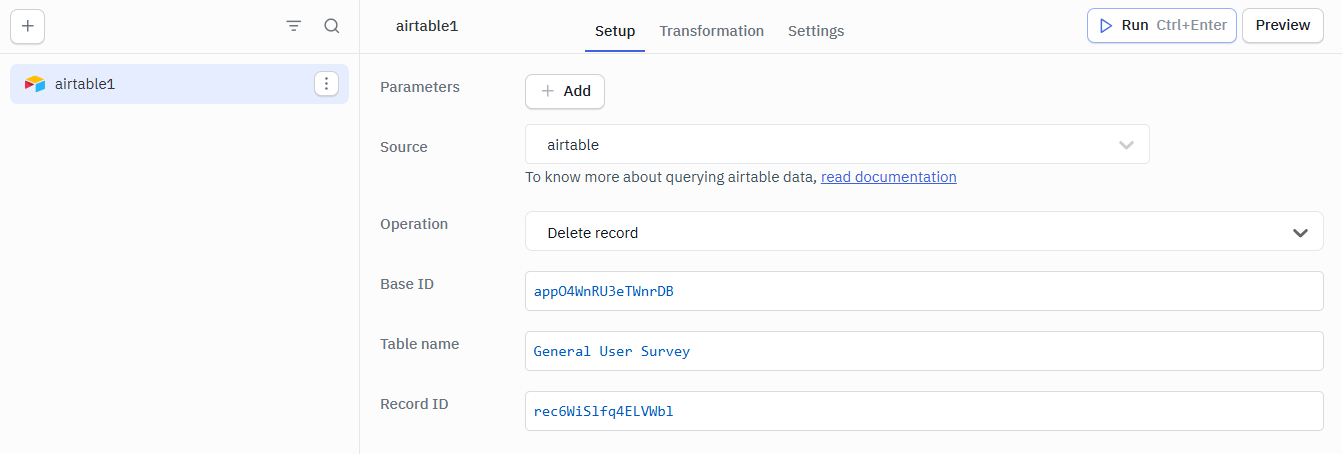Switch to the Setup tab
The image size is (1342, 454).
[x=615, y=31]
